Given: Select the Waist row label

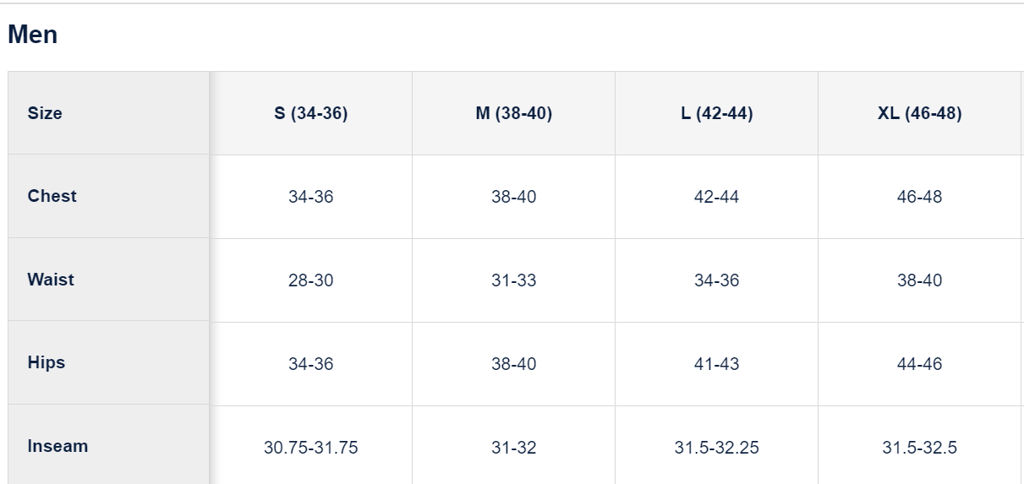Looking at the screenshot, I should (x=51, y=280).
